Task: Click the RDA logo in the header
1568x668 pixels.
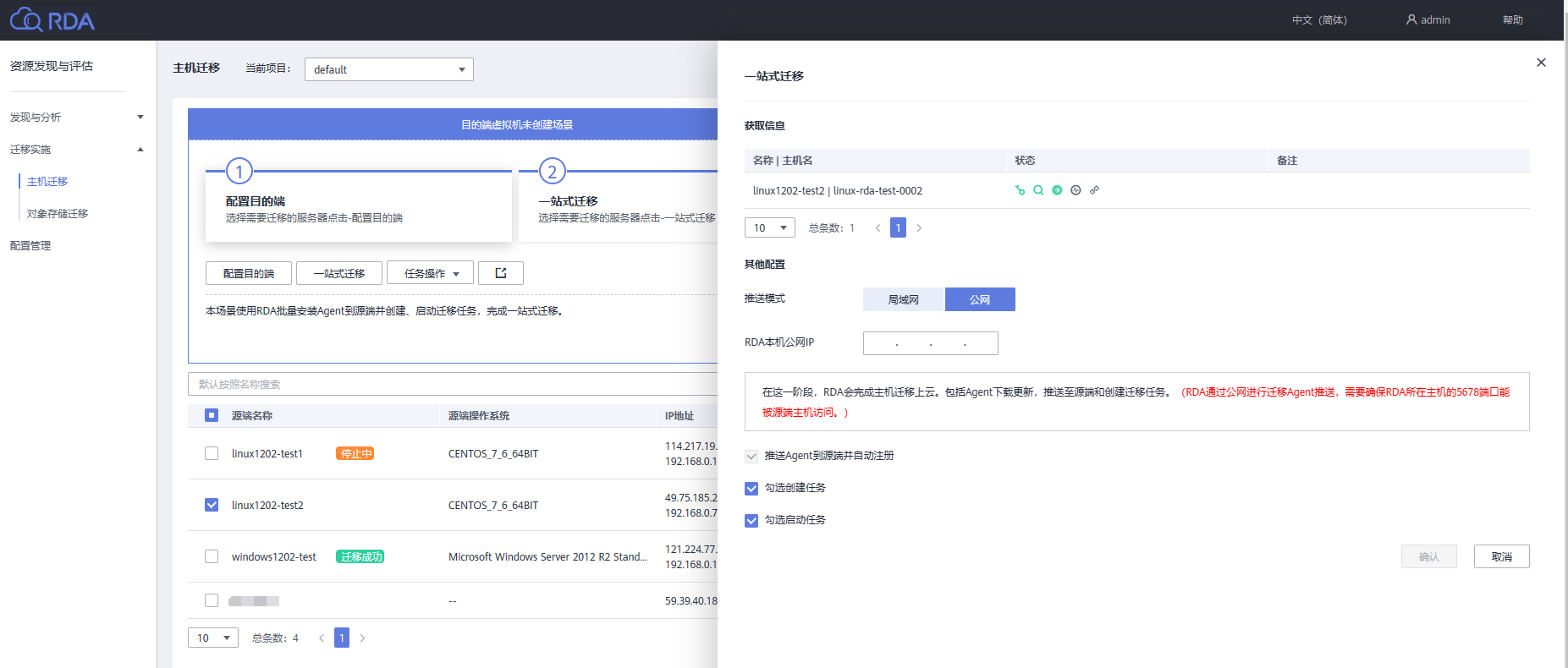Action: [52, 20]
